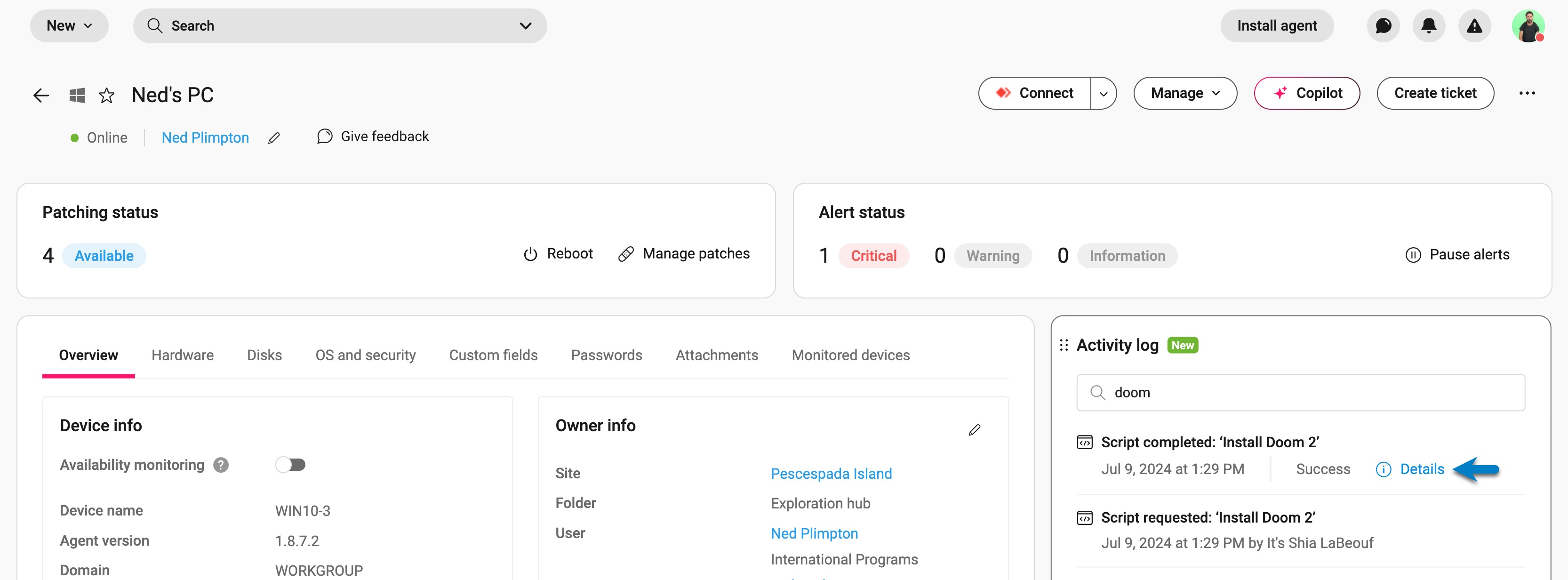Click the Install agent button

(1276, 25)
